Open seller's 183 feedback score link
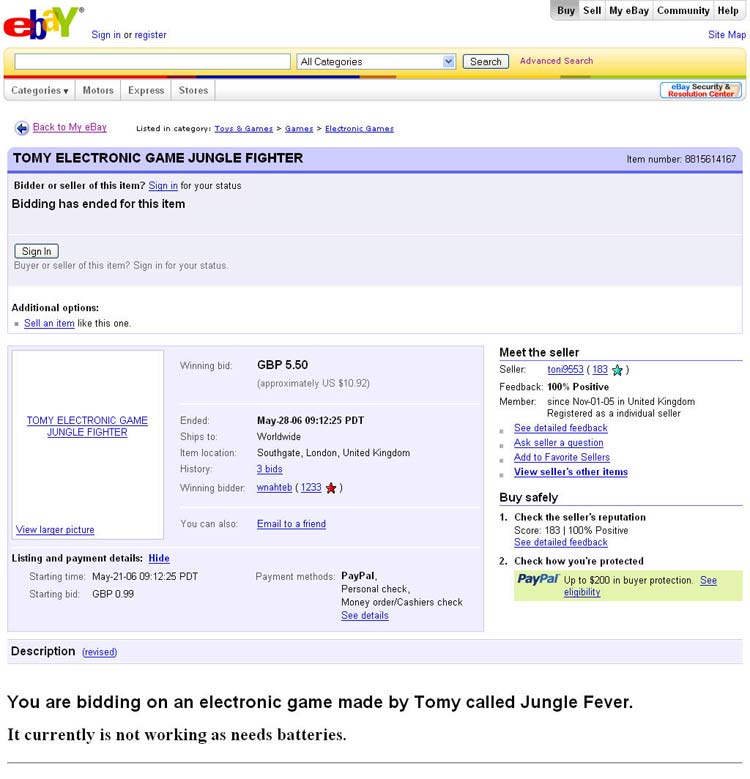Image resolution: width=750 pixels, height=779 pixels. (x=600, y=370)
